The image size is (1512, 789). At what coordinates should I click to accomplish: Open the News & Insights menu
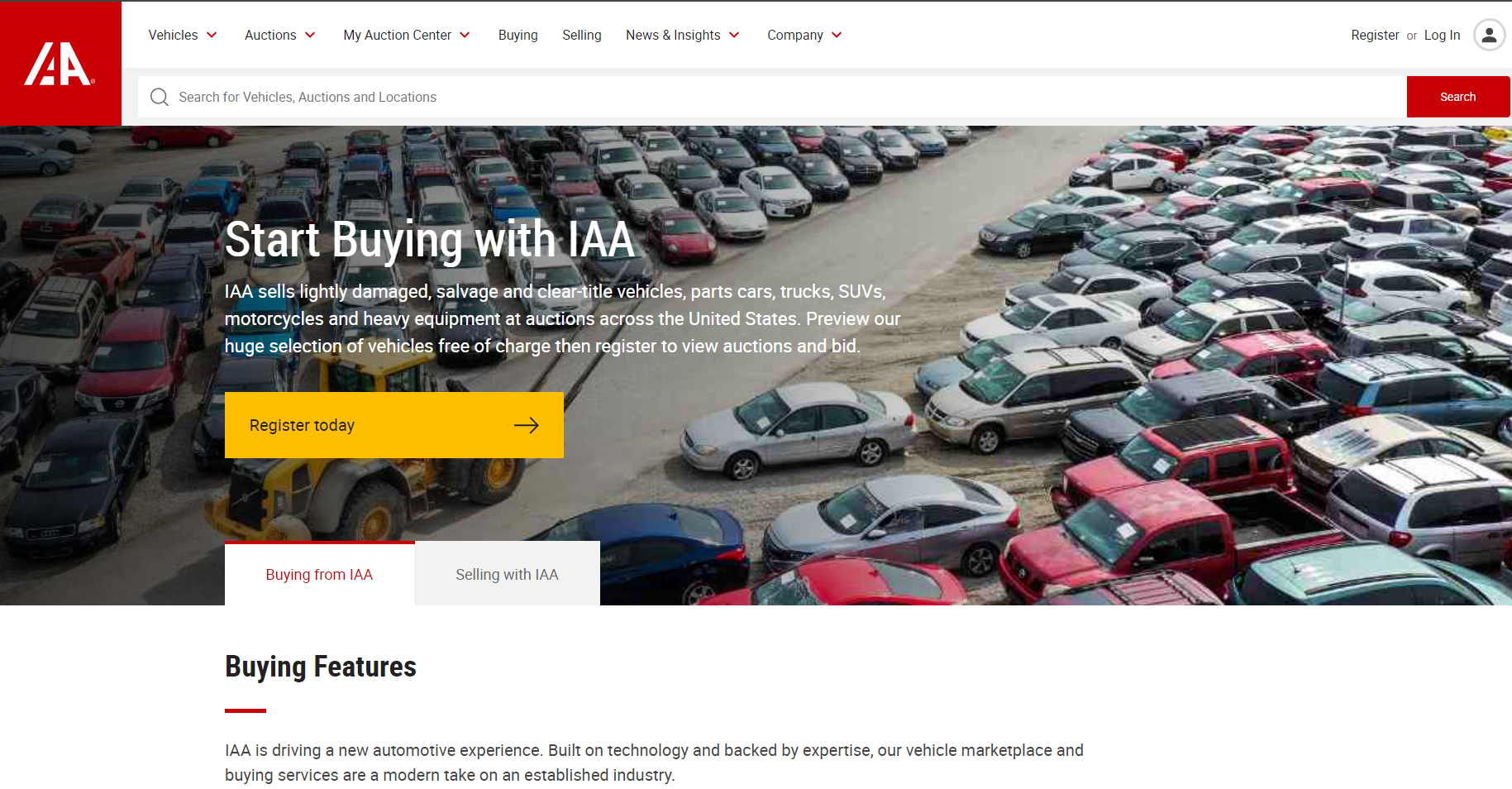point(673,35)
